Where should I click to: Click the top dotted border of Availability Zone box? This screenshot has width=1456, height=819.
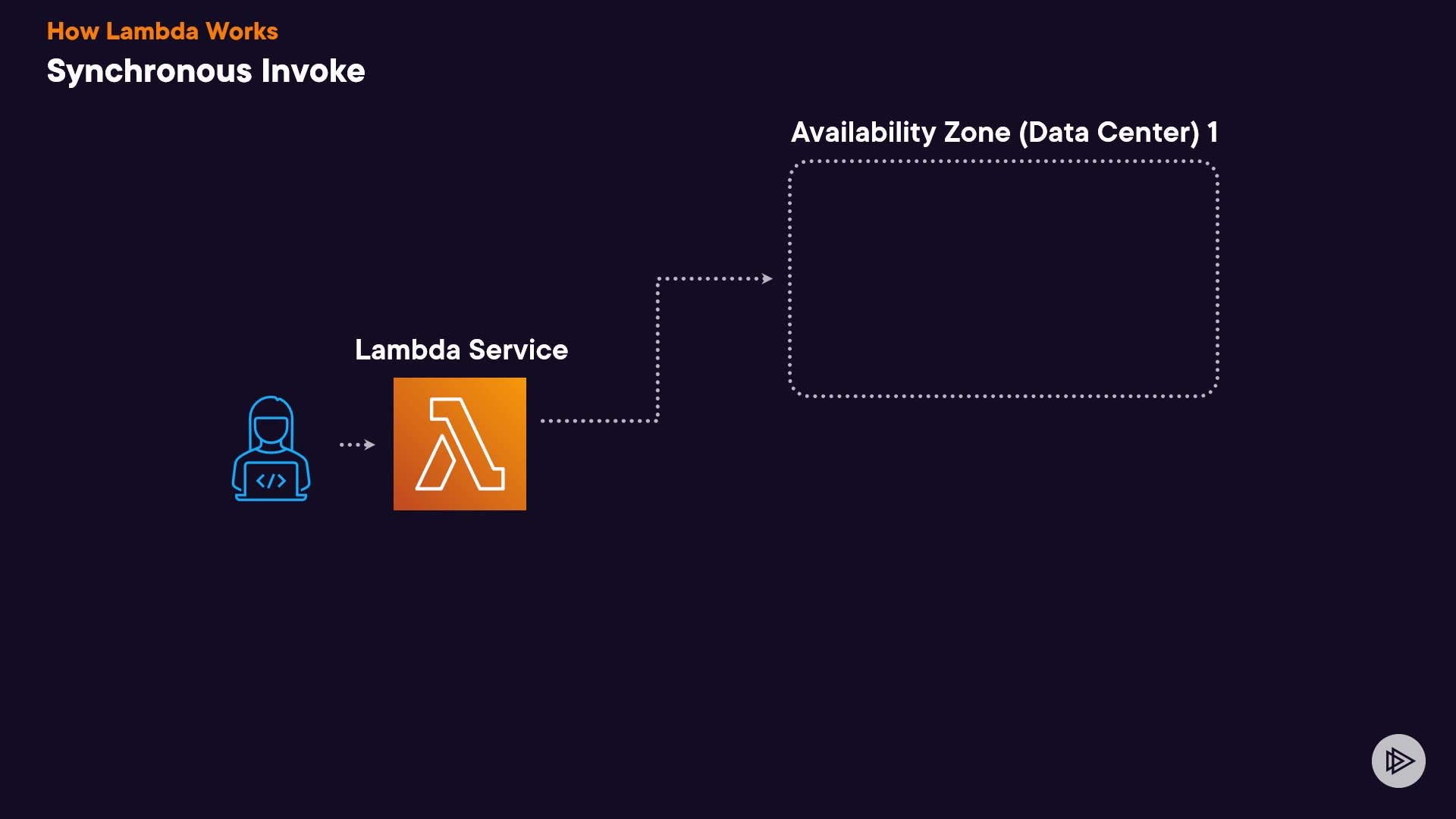(1003, 161)
